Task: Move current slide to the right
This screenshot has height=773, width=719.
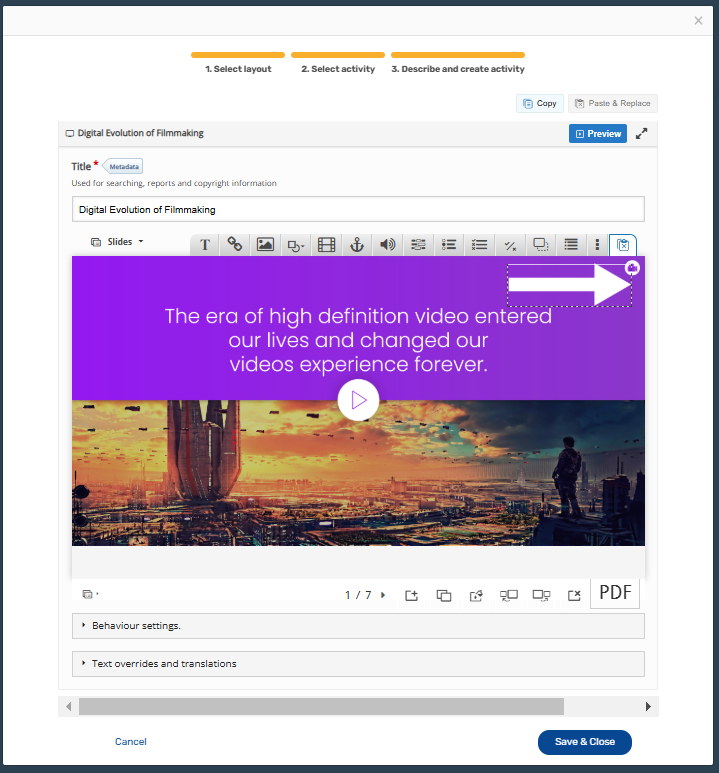Action: (x=541, y=595)
